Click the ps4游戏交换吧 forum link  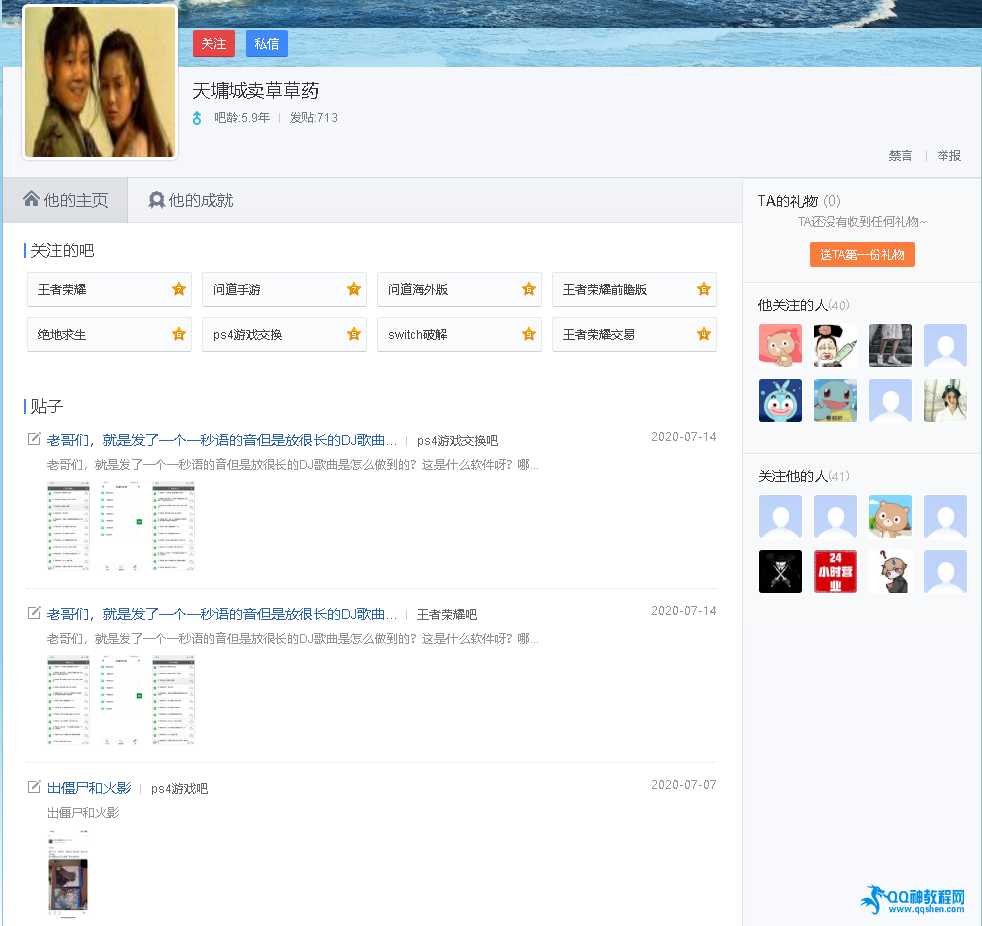[x=457, y=441]
